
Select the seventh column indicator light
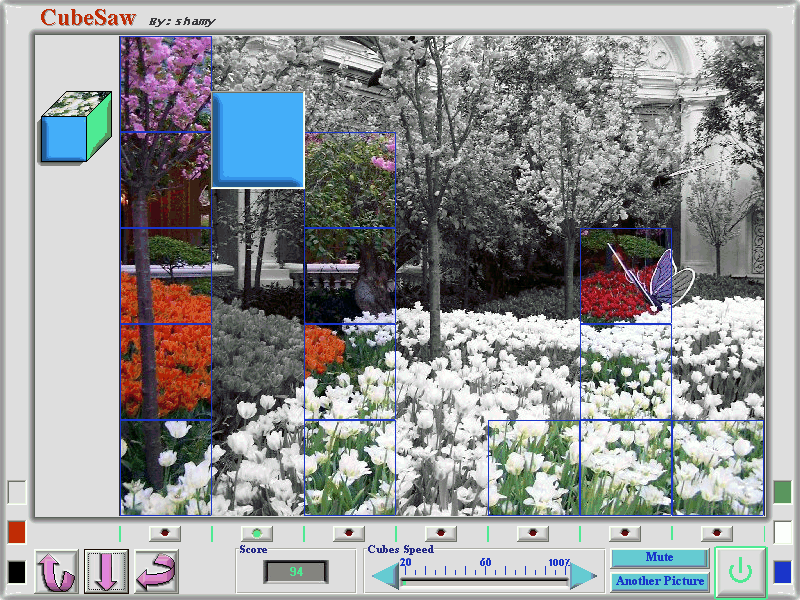click(717, 533)
